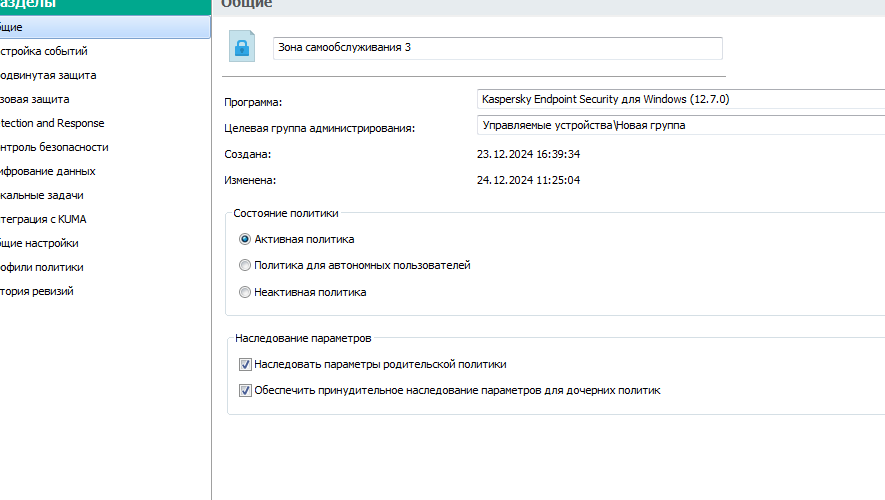Open "Detection and Response" section

pos(52,123)
